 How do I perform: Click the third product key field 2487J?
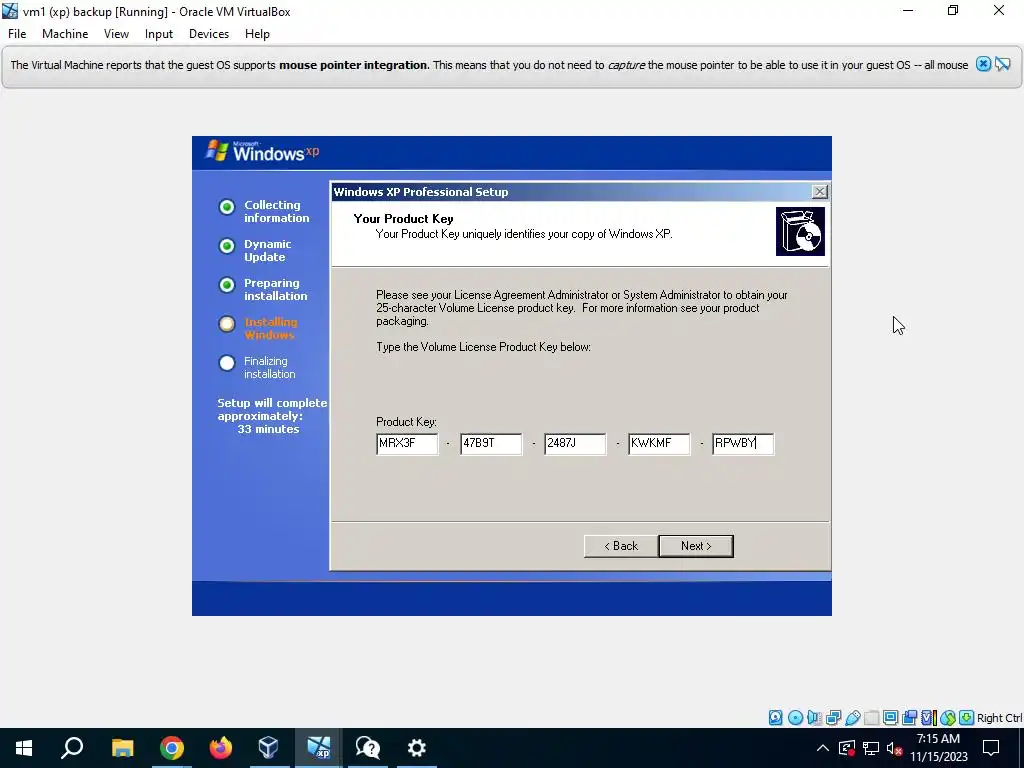coord(575,443)
